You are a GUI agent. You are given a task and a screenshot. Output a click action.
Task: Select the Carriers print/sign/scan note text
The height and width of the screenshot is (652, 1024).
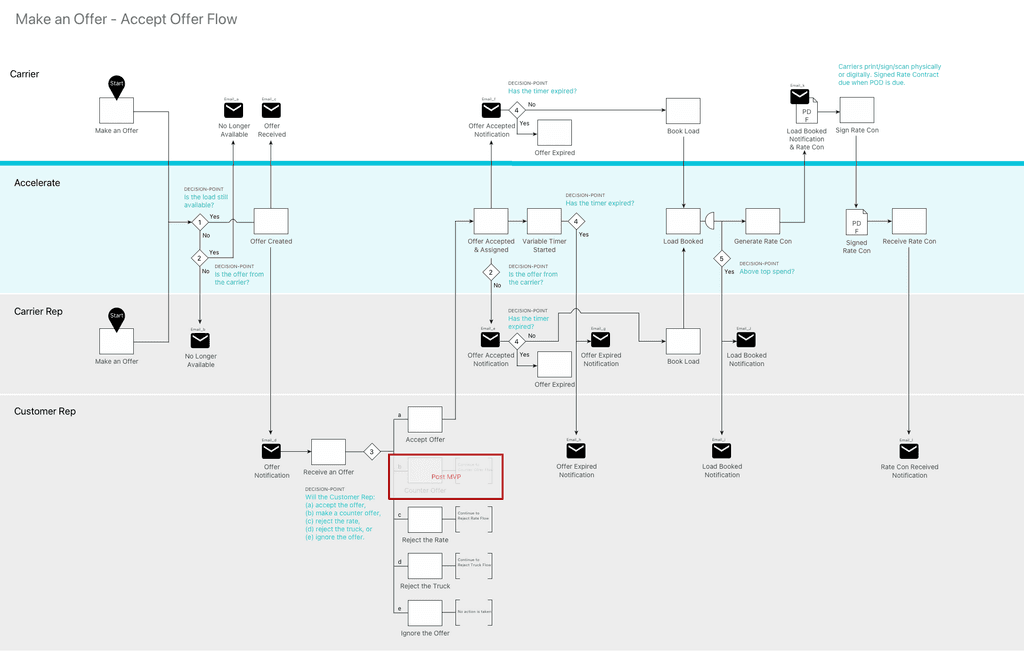[x=889, y=74]
